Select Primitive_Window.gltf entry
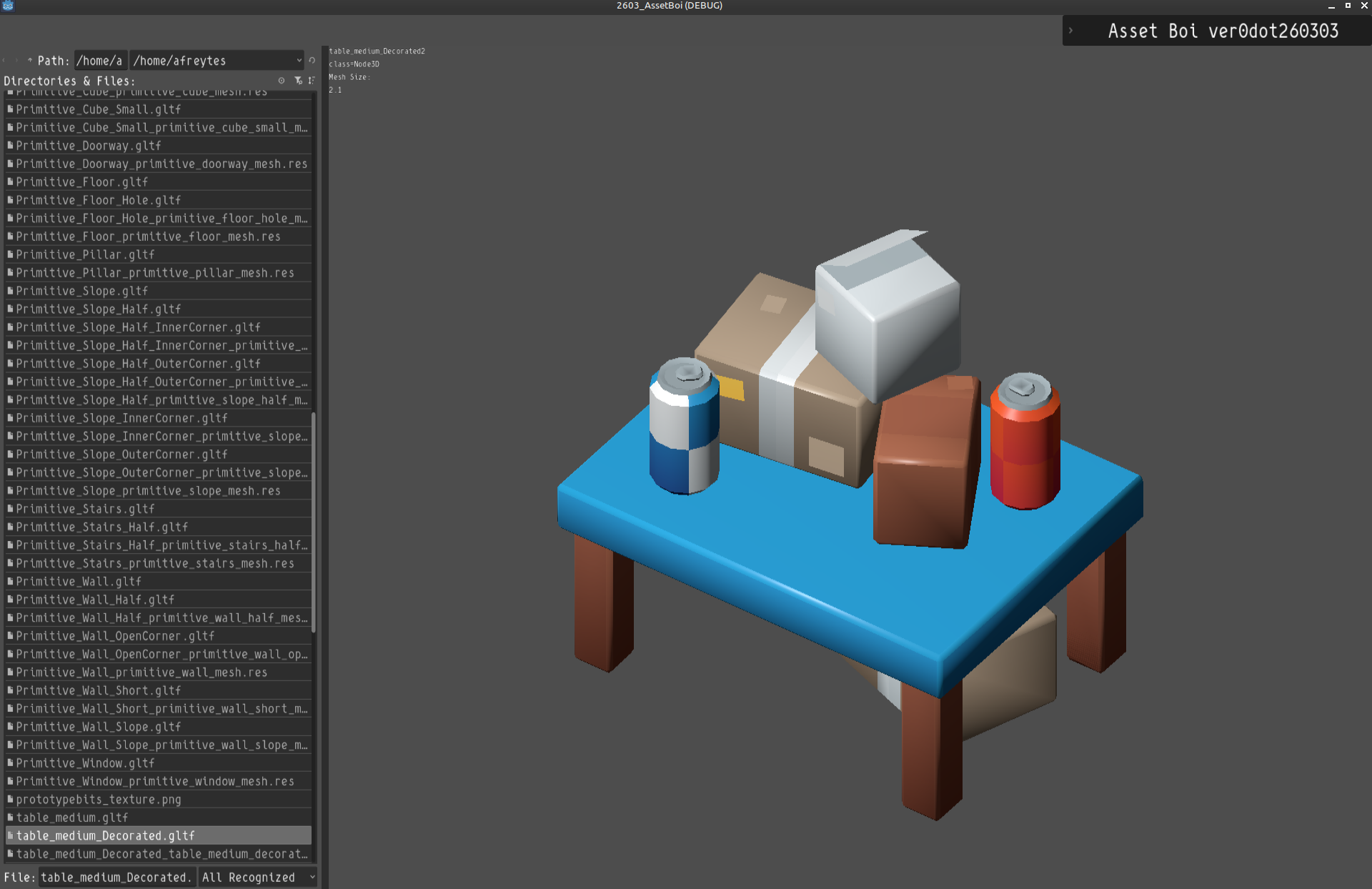The width and height of the screenshot is (1372, 889). [85, 763]
